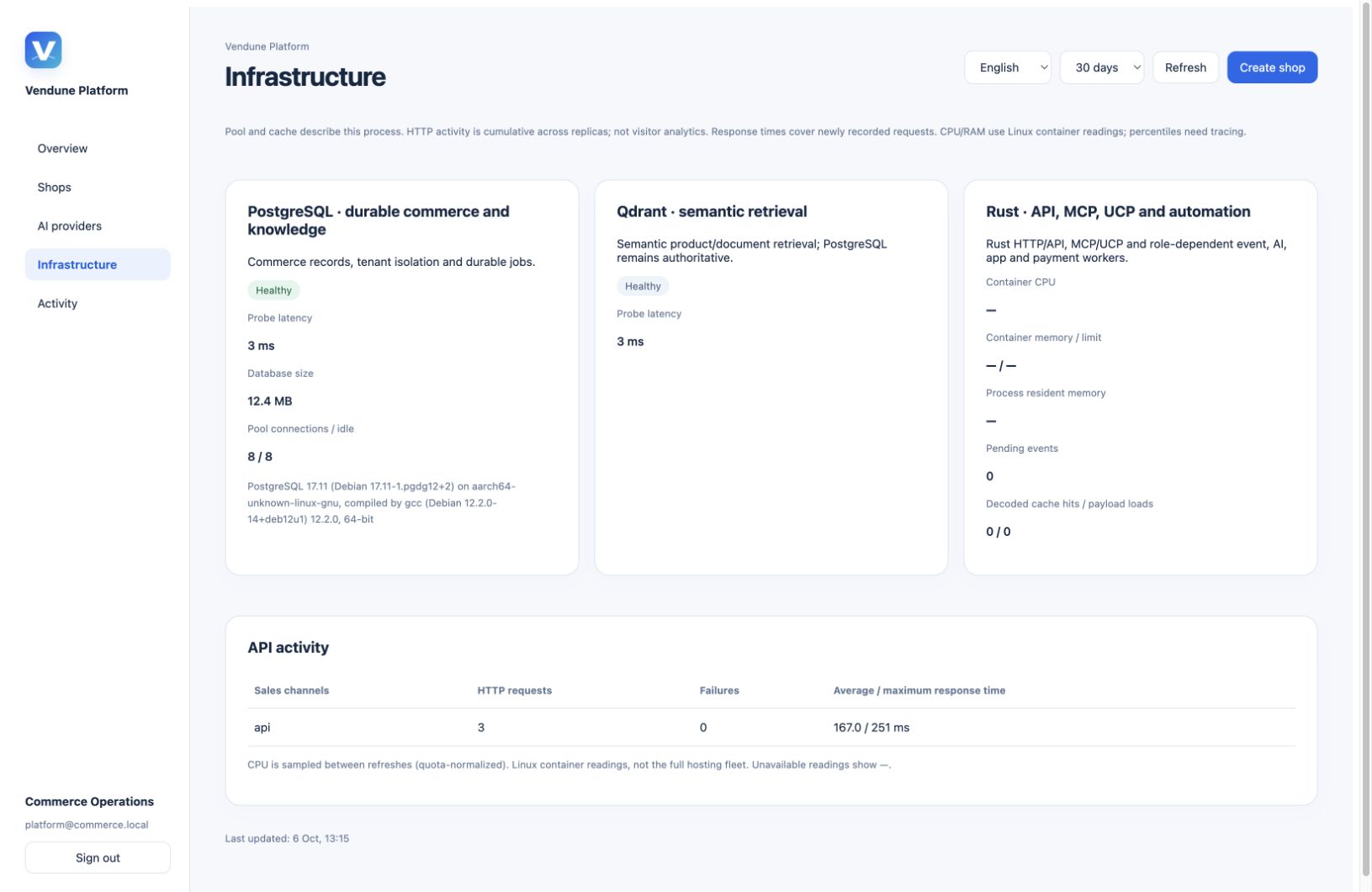Click the PostgreSQL 17.11 version string
1372x892 pixels.
tap(381, 502)
